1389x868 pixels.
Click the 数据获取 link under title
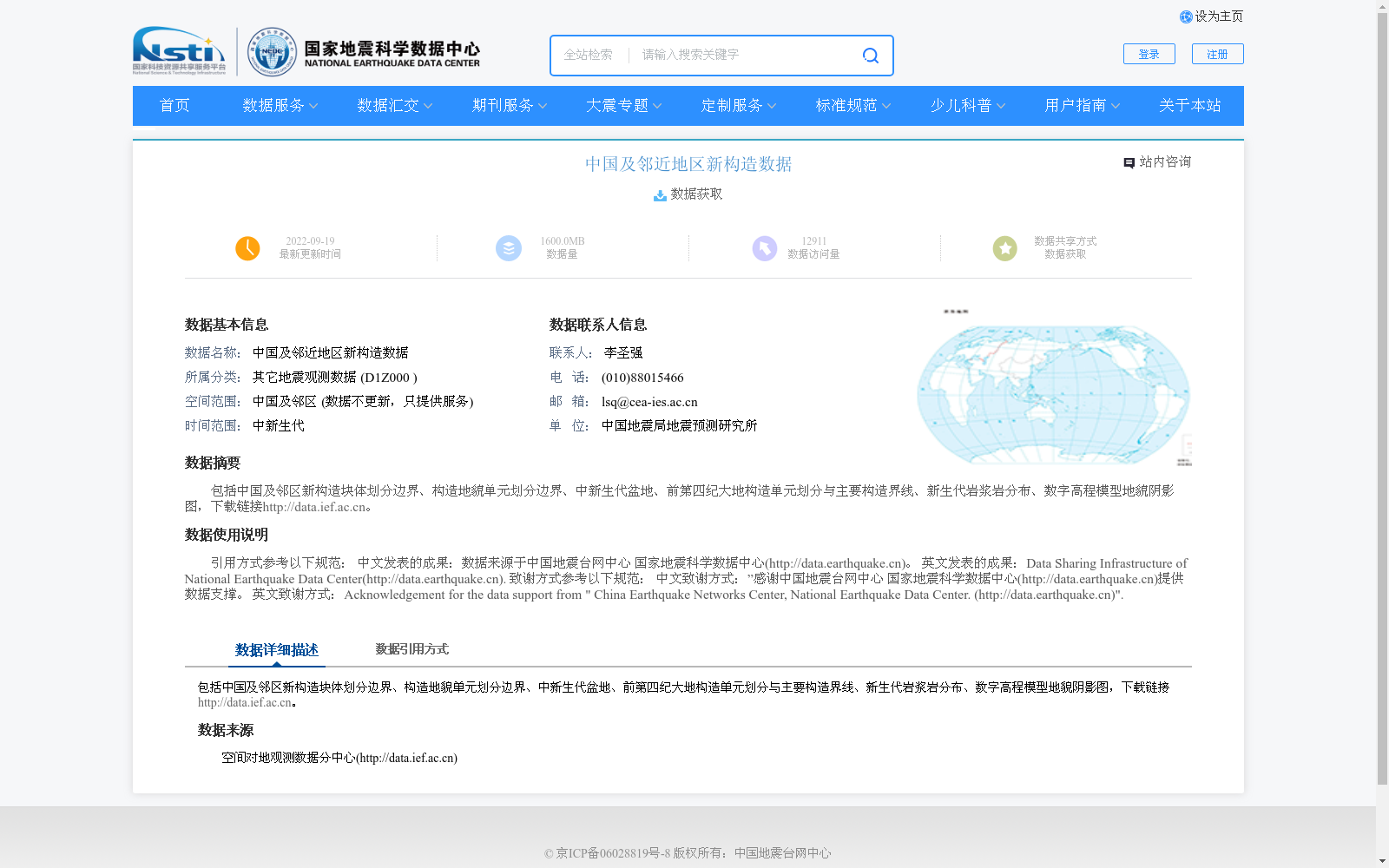[696, 194]
